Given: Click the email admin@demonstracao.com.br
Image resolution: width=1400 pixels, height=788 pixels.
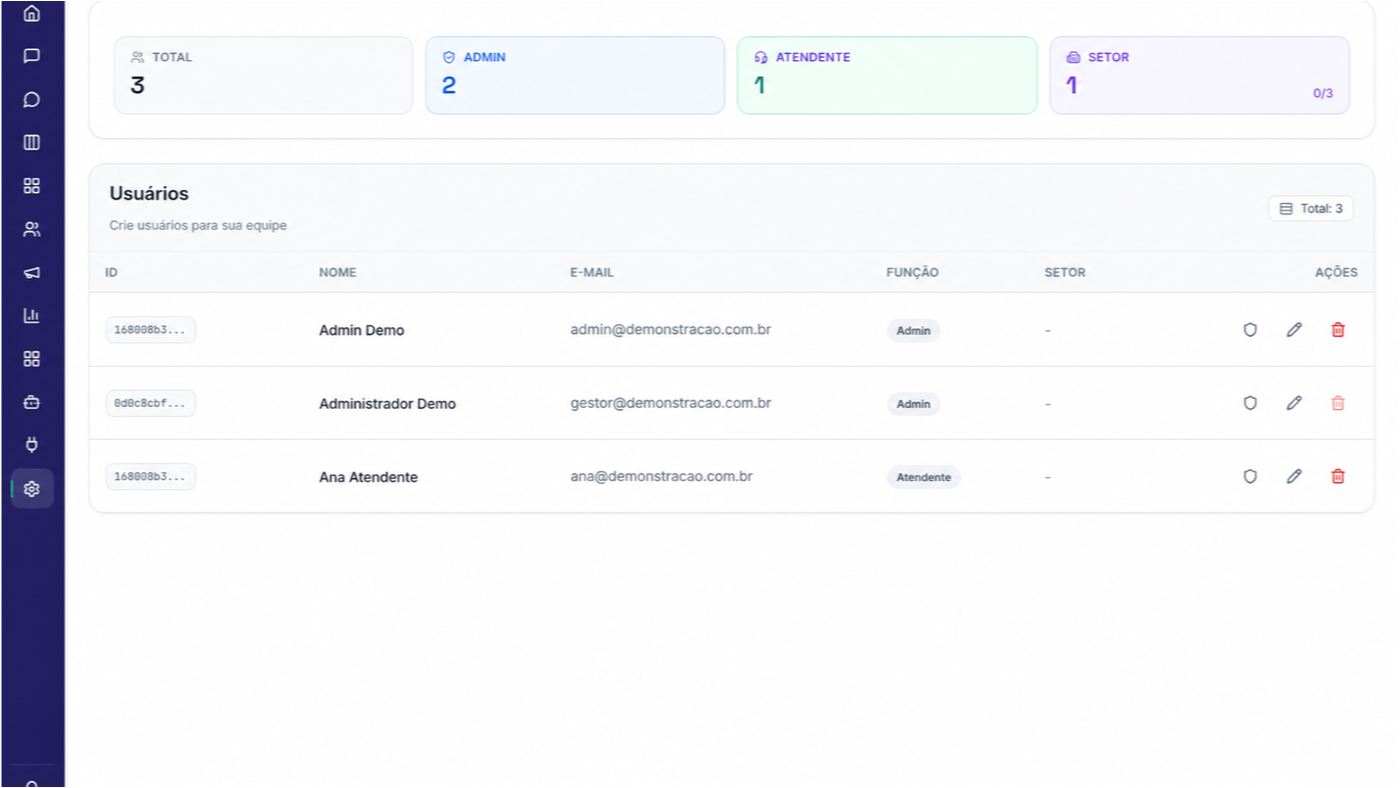Looking at the screenshot, I should coord(670,329).
